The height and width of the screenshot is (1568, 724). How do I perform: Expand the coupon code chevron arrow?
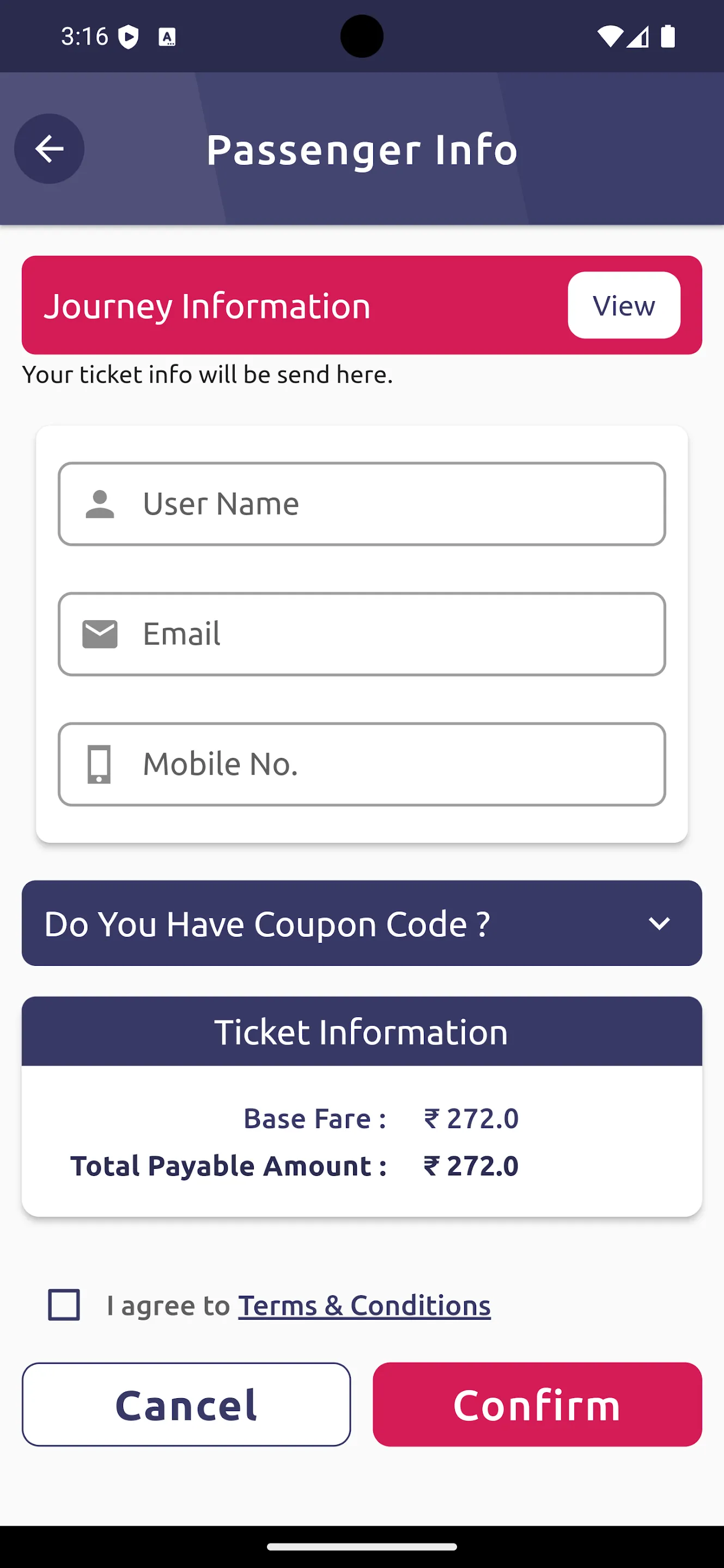(659, 923)
